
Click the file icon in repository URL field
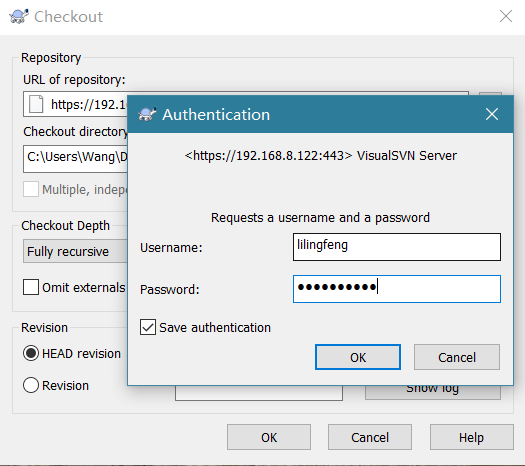(x=36, y=104)
